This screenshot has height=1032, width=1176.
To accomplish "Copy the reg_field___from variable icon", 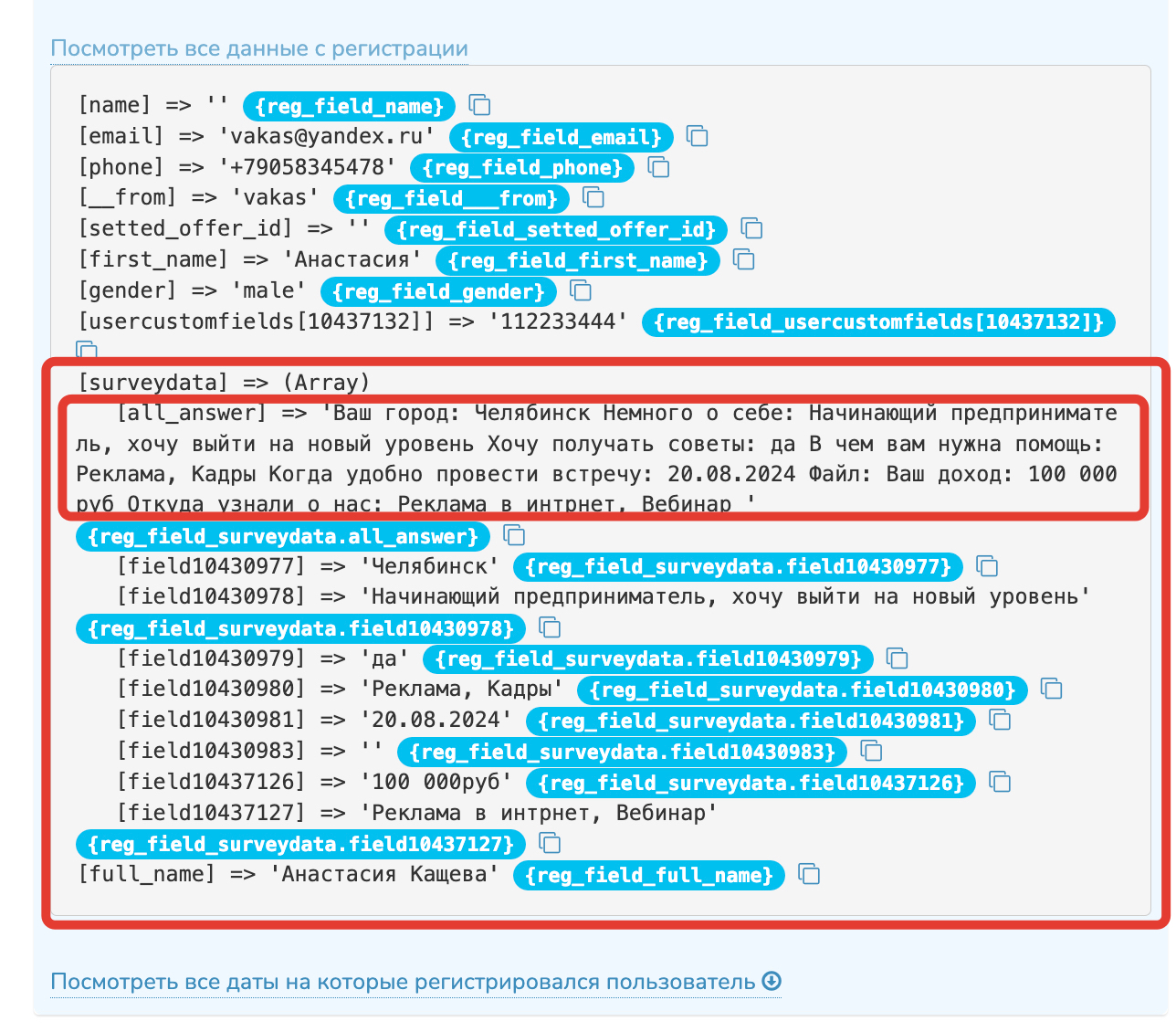I will [x=593, y=198].
